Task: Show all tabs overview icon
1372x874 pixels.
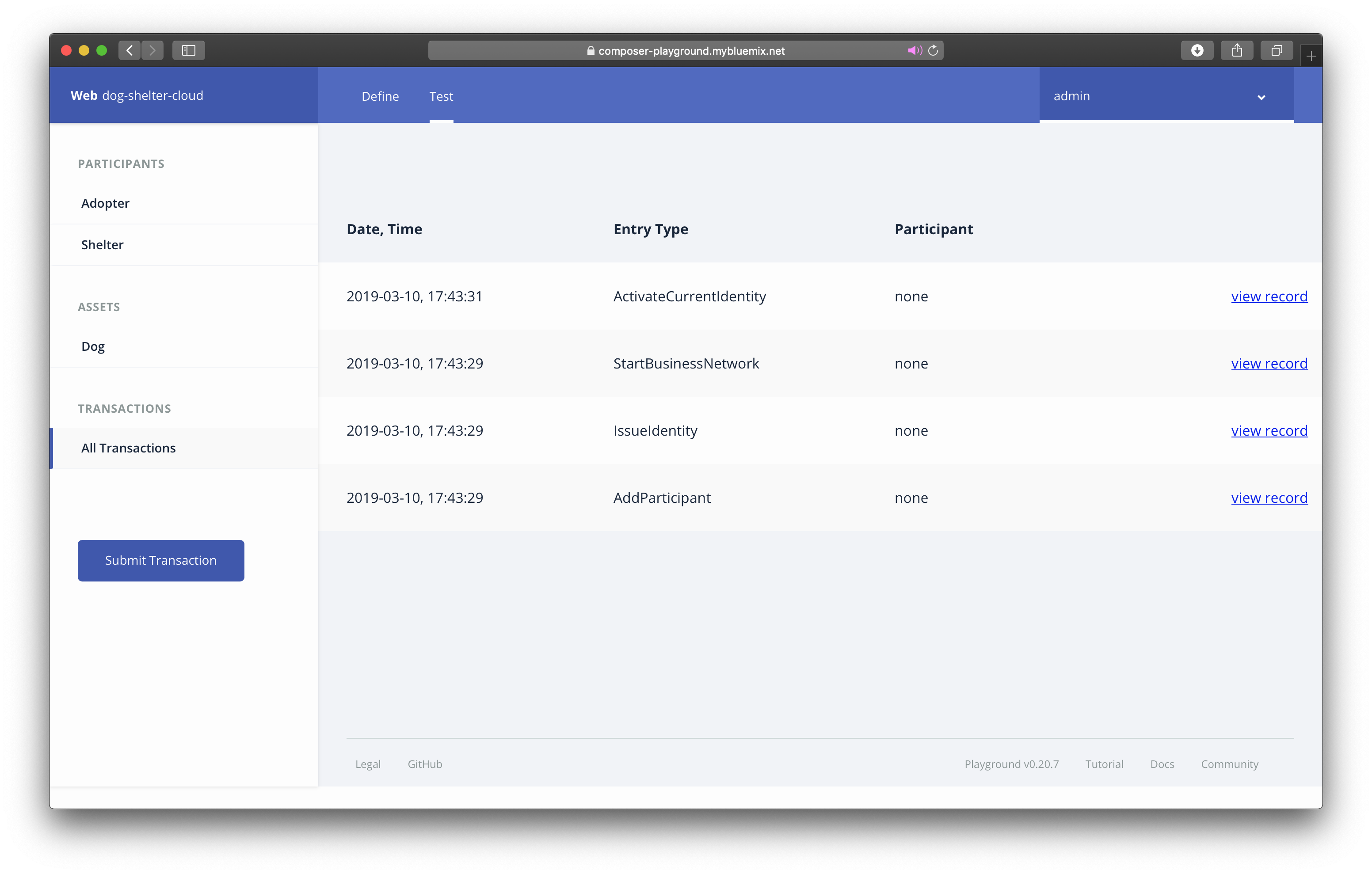Action: tap(1276, 50)
